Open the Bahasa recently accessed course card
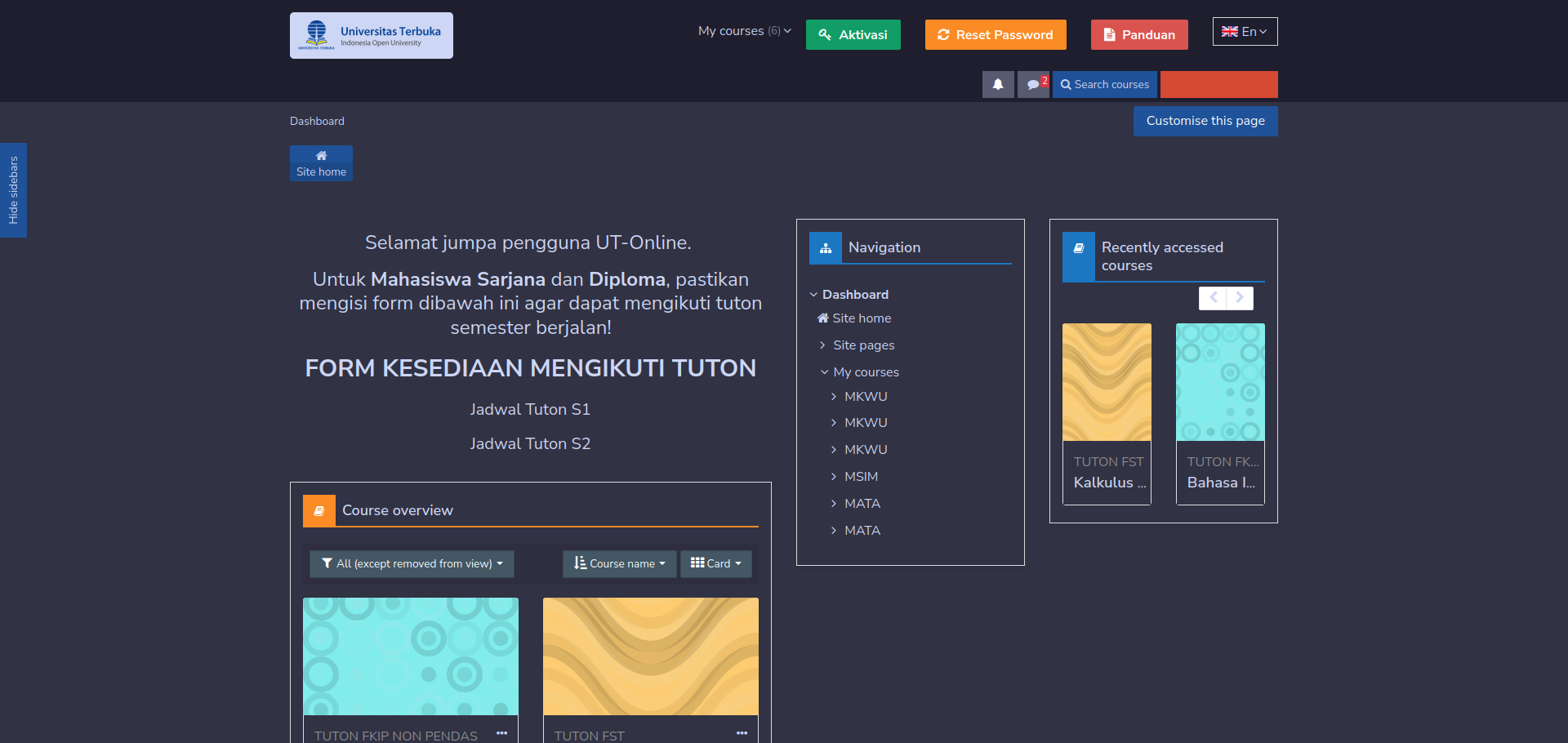 [1220, 414]
